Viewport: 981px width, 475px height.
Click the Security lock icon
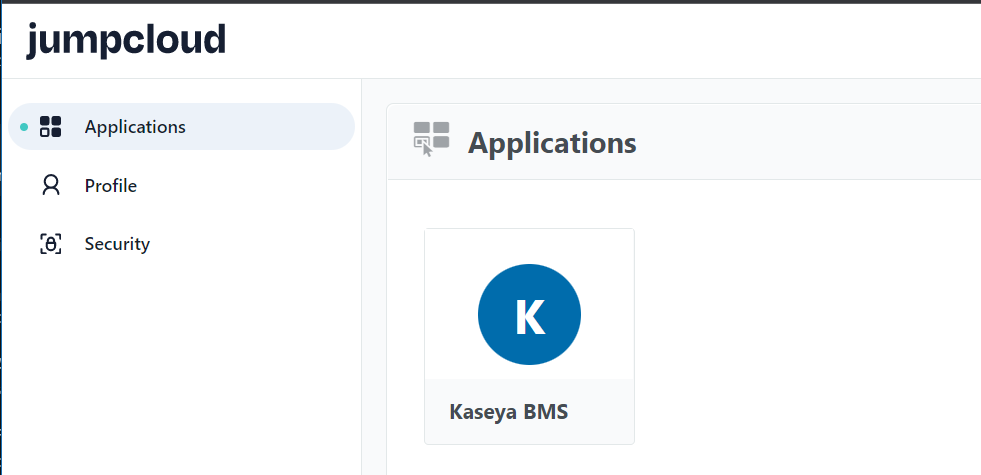click(50, 243)
